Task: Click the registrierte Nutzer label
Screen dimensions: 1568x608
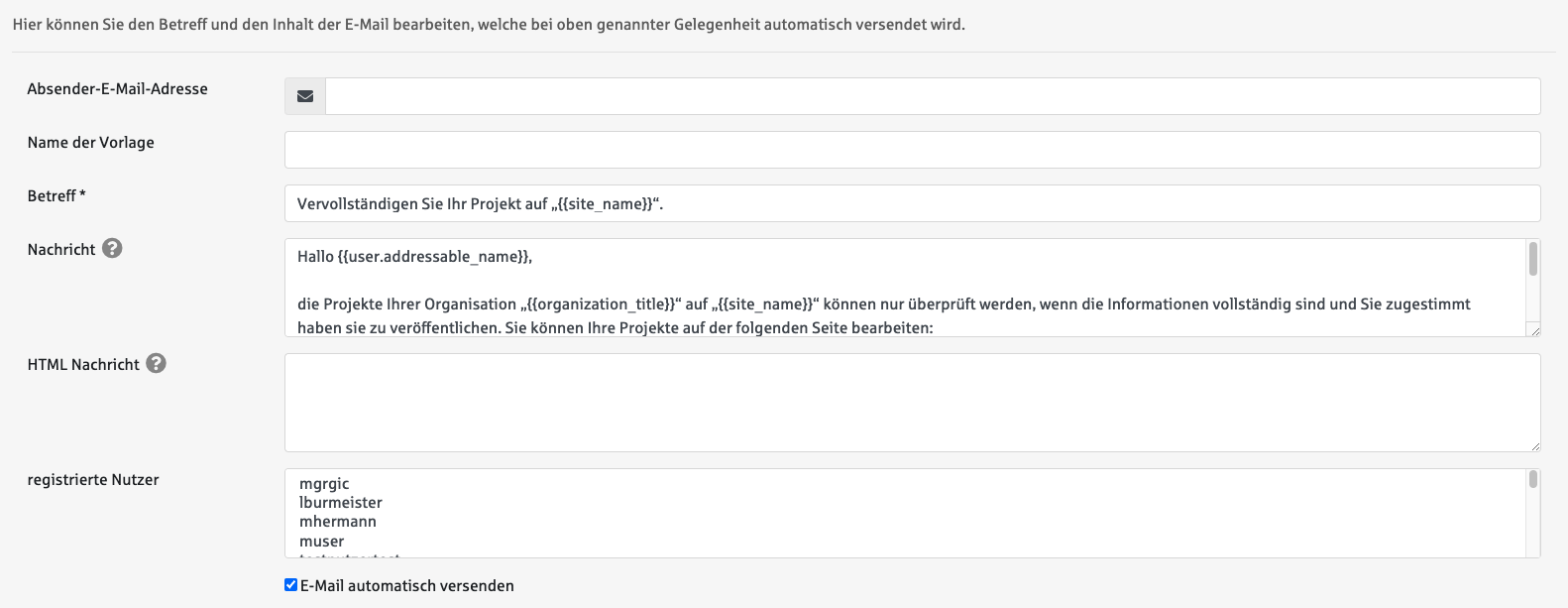Action: pos(92,479)
